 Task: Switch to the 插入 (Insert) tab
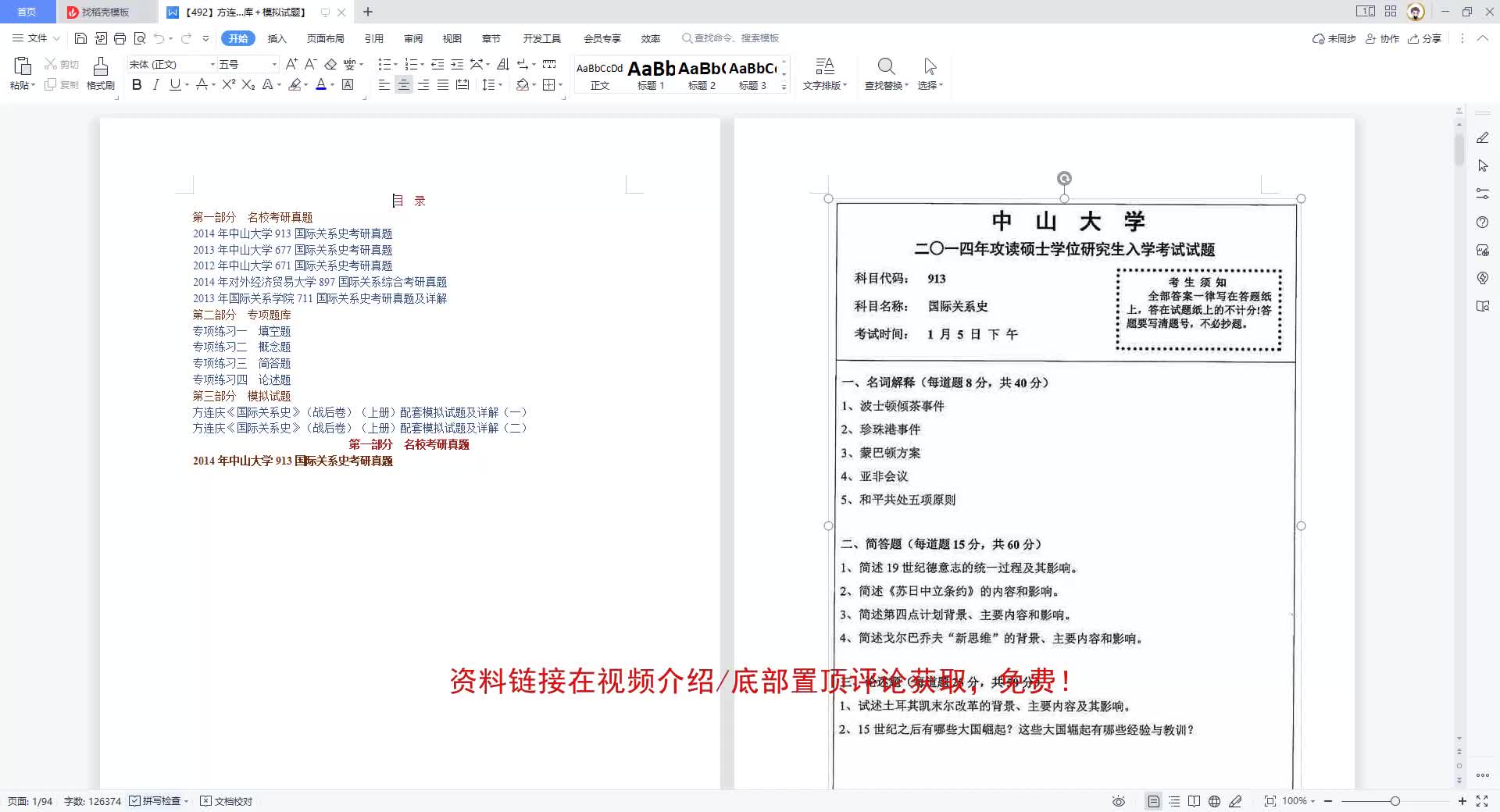pos(277,38)
